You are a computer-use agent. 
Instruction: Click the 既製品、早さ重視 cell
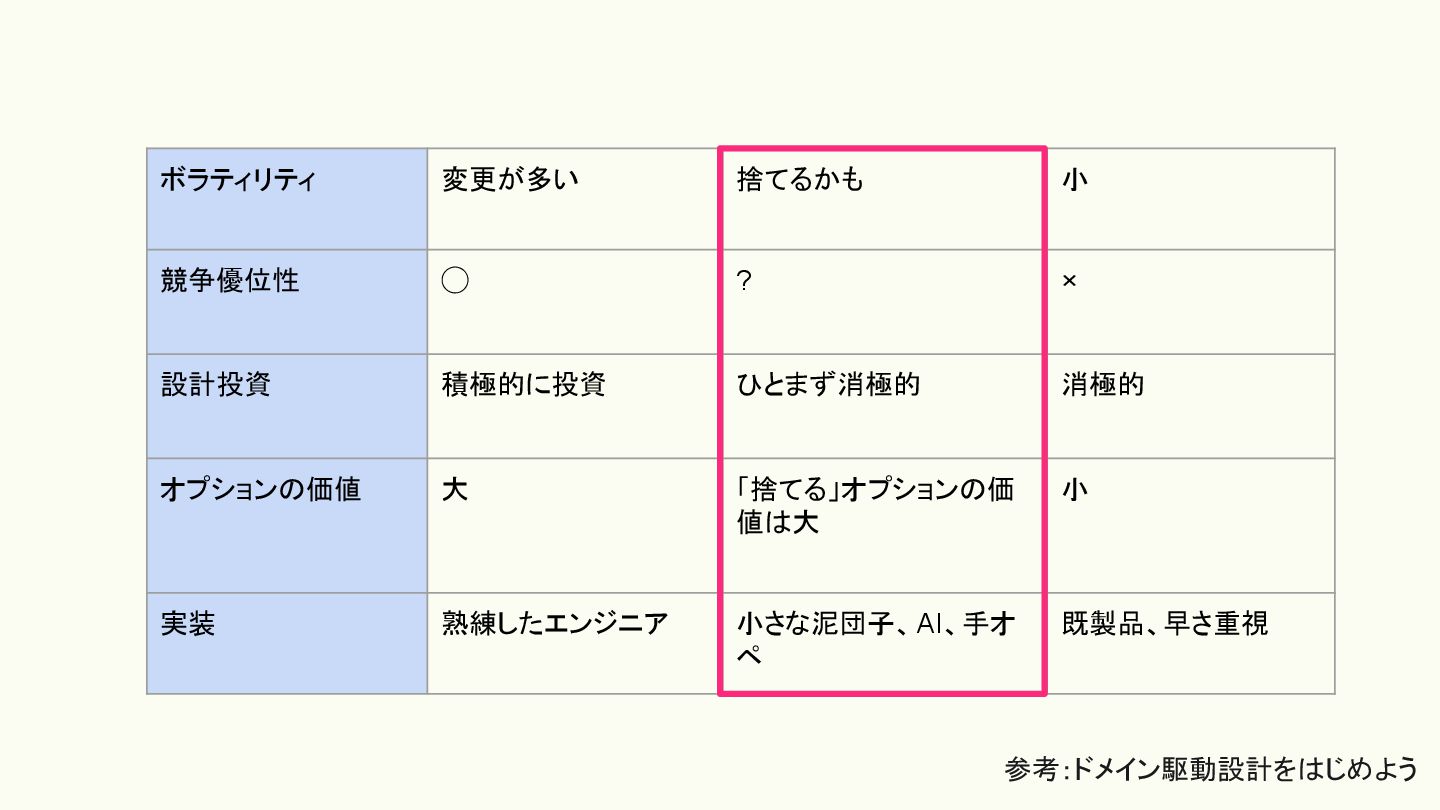[1190, 642]
